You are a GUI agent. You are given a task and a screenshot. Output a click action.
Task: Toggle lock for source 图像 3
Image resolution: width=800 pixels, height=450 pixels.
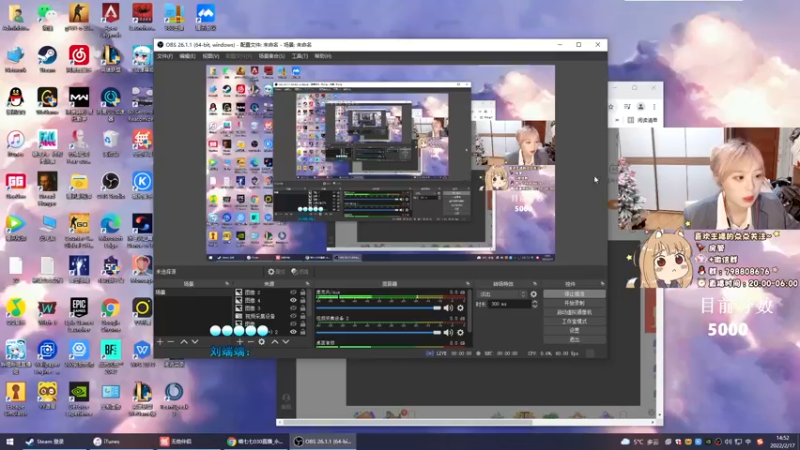point(303,308)
